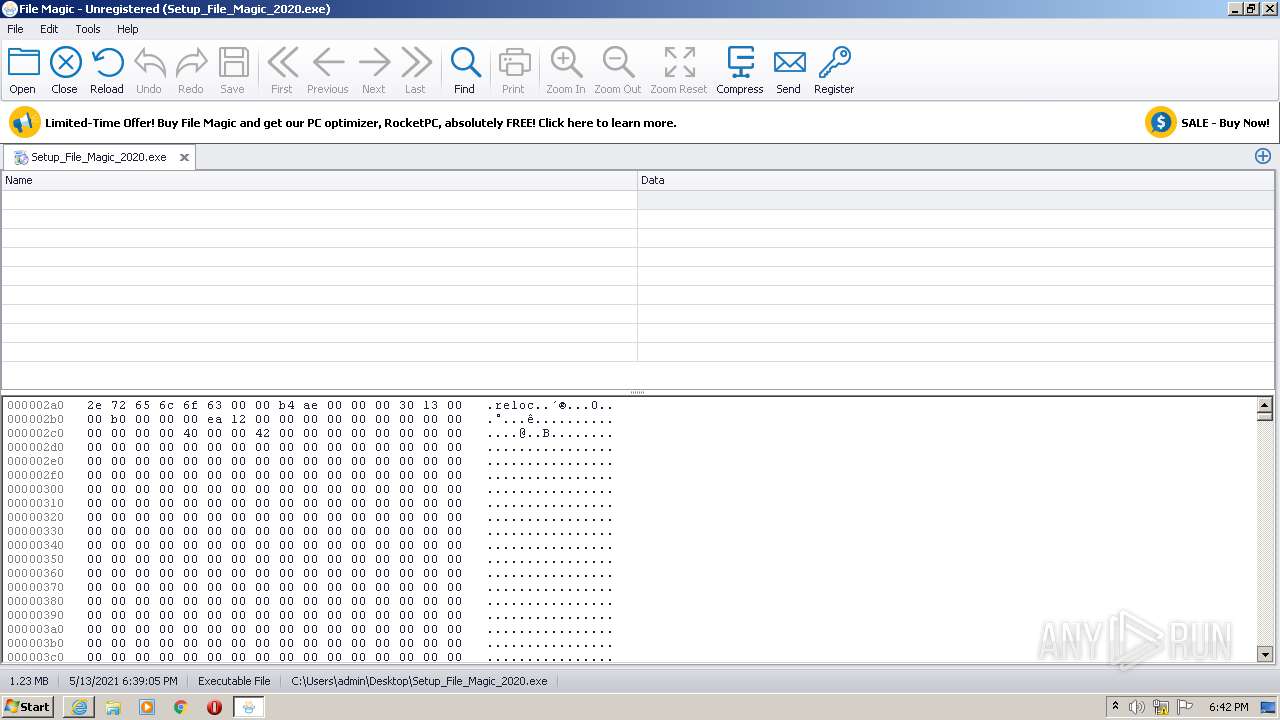Click the Name column header
1280x720 pixels.
tap(319, 180)
